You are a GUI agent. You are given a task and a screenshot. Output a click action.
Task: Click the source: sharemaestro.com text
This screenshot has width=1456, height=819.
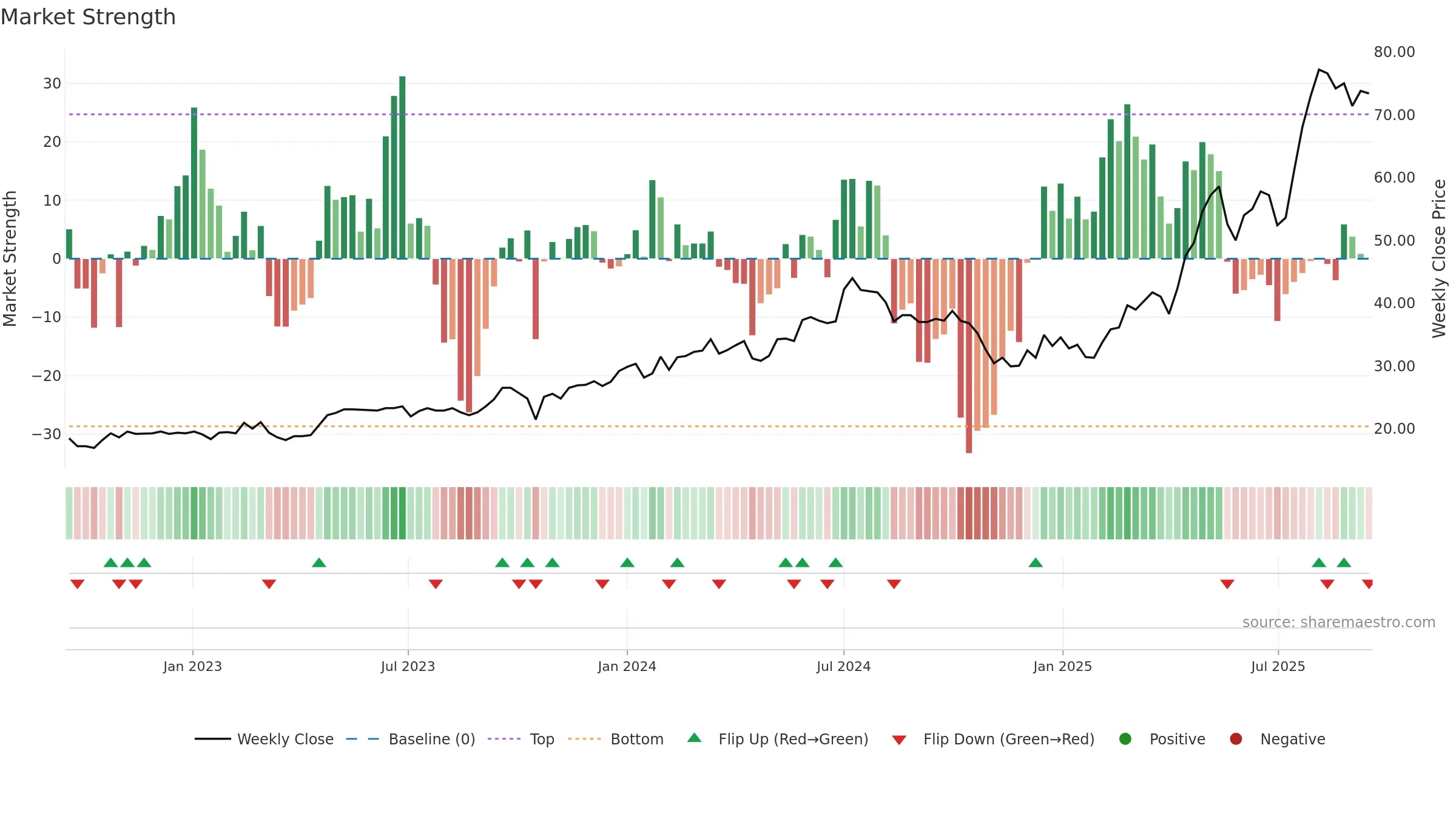[1339, 622]
